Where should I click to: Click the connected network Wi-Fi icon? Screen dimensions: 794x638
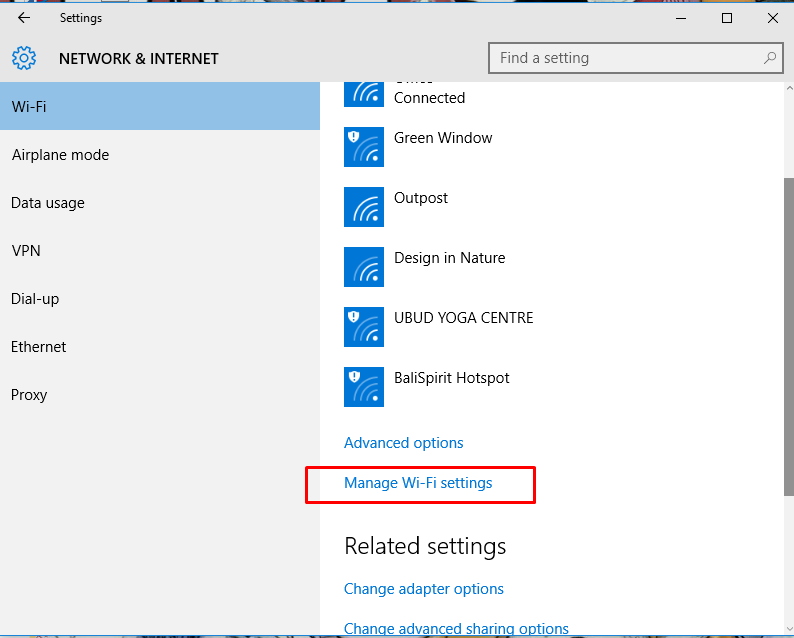pyautogui.click(x=364, y=94)
